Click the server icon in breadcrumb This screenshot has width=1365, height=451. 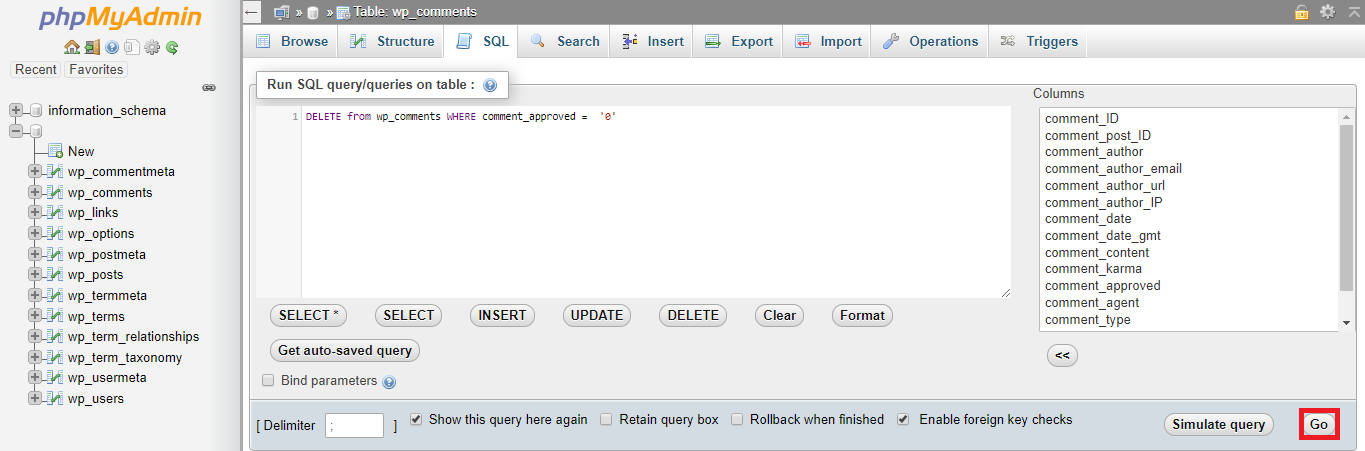(x=281, y=12)
